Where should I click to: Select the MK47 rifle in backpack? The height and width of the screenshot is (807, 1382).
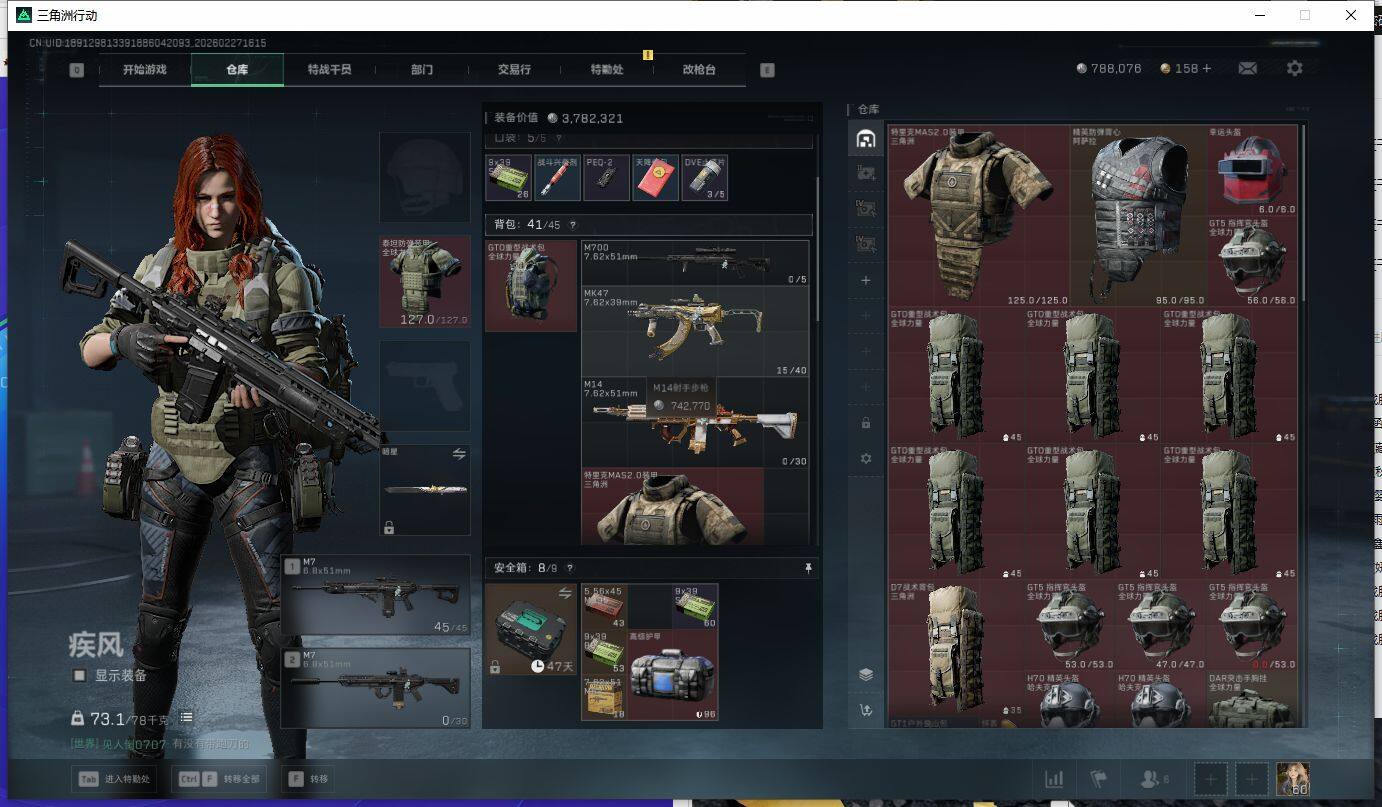coord(695,331)
